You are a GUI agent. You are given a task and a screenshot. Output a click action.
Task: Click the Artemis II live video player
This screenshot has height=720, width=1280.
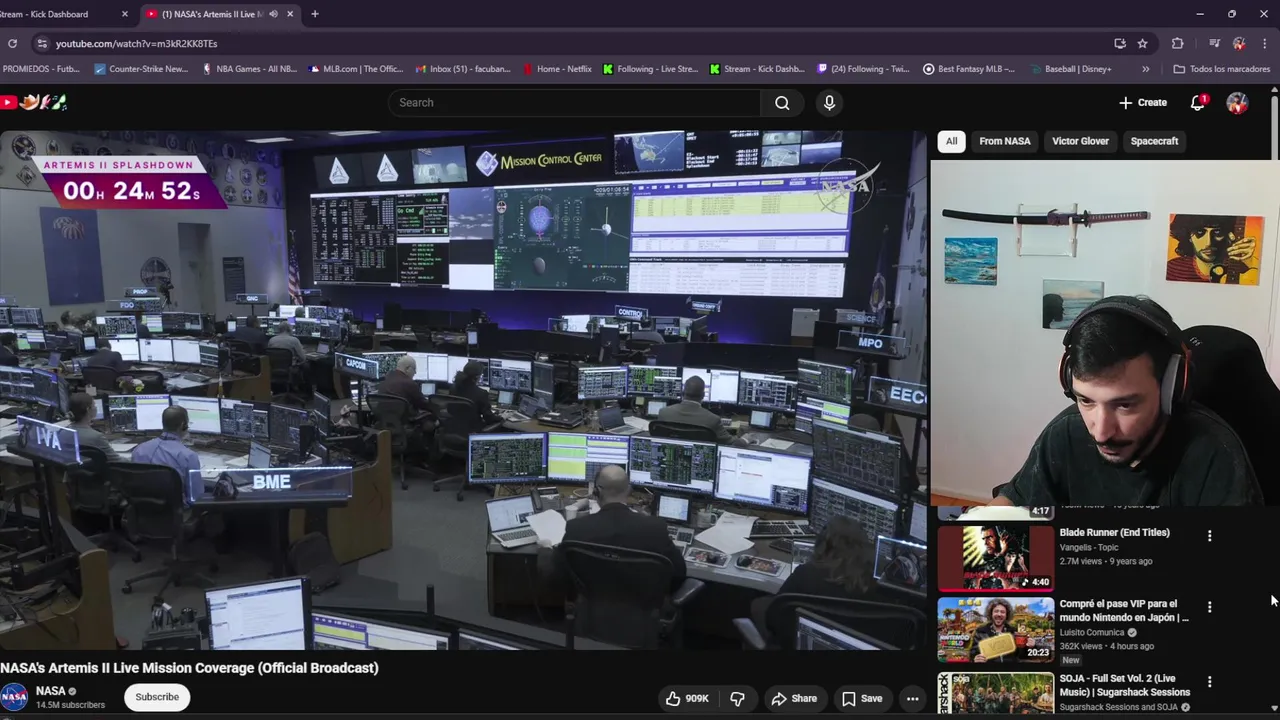pyautogui.click(x=463, y=390)
